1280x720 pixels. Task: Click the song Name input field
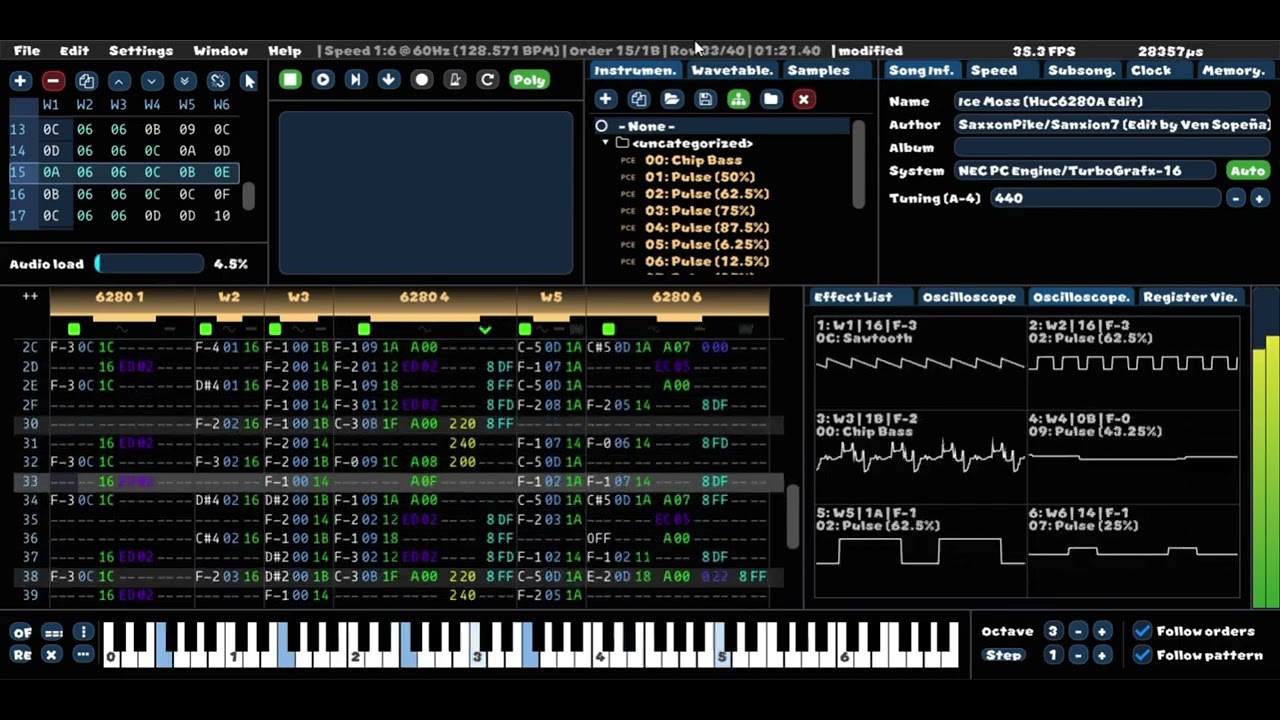click(1112, 101)
